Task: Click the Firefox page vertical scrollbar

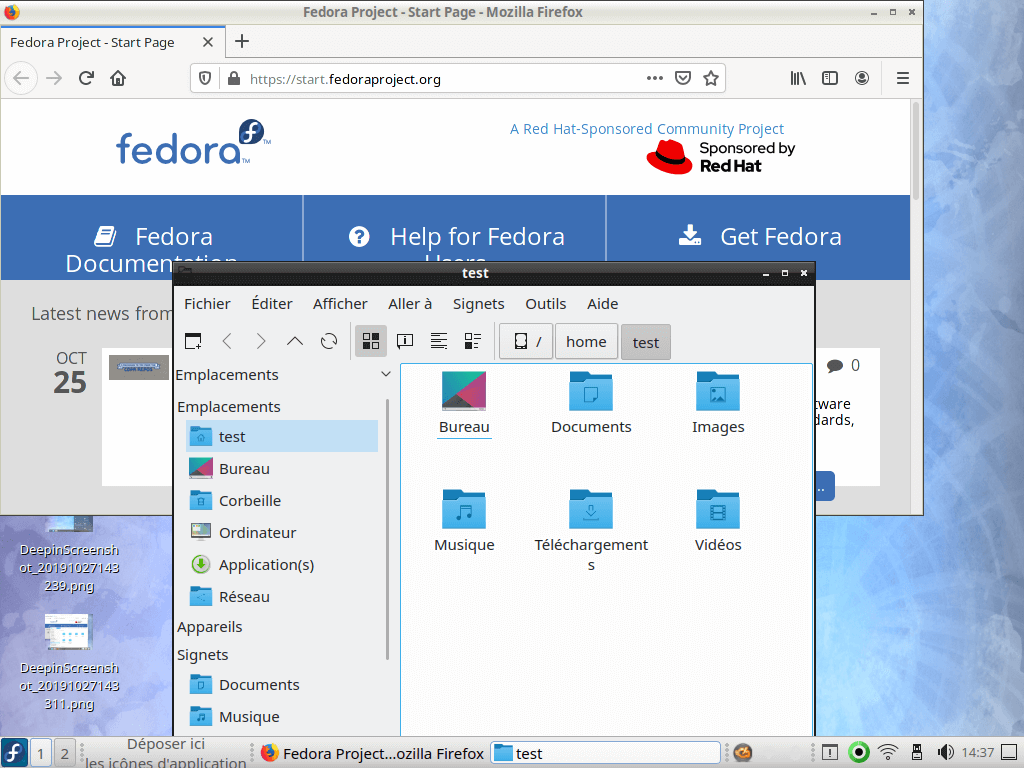Action: point(916,152)
